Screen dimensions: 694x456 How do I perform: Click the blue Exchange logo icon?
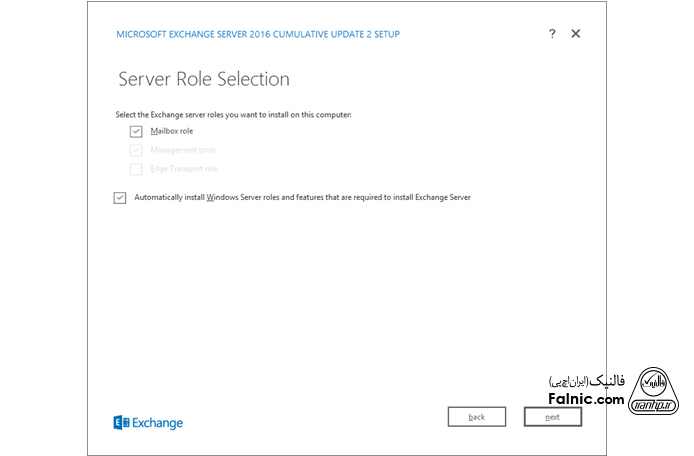(x=120, y=423)
